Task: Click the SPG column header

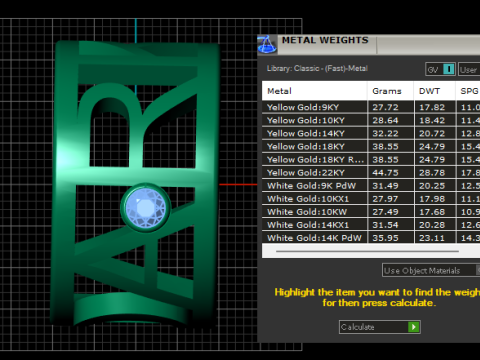Action: tap(468, 91)
